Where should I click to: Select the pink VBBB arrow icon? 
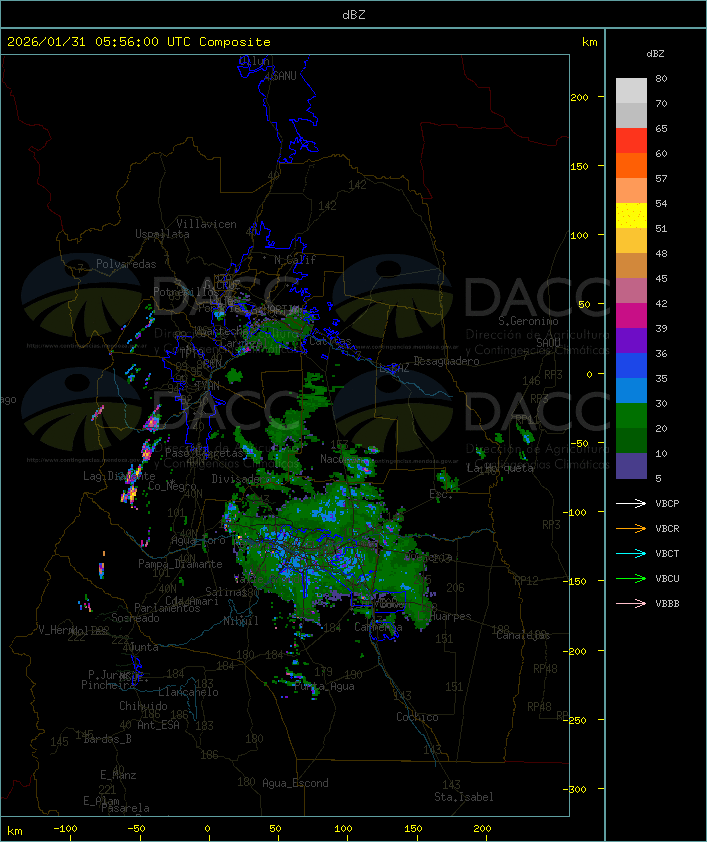(631, 603)
